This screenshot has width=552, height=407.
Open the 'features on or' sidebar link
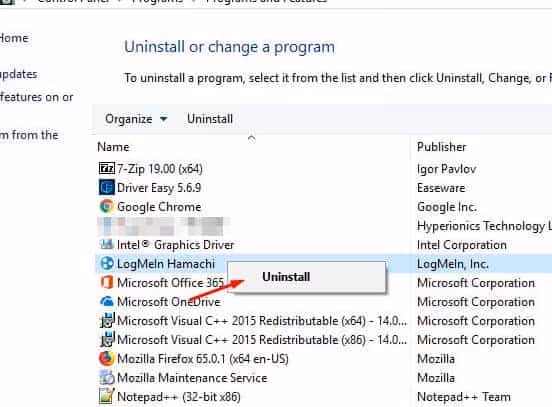[x=37, y=97]
